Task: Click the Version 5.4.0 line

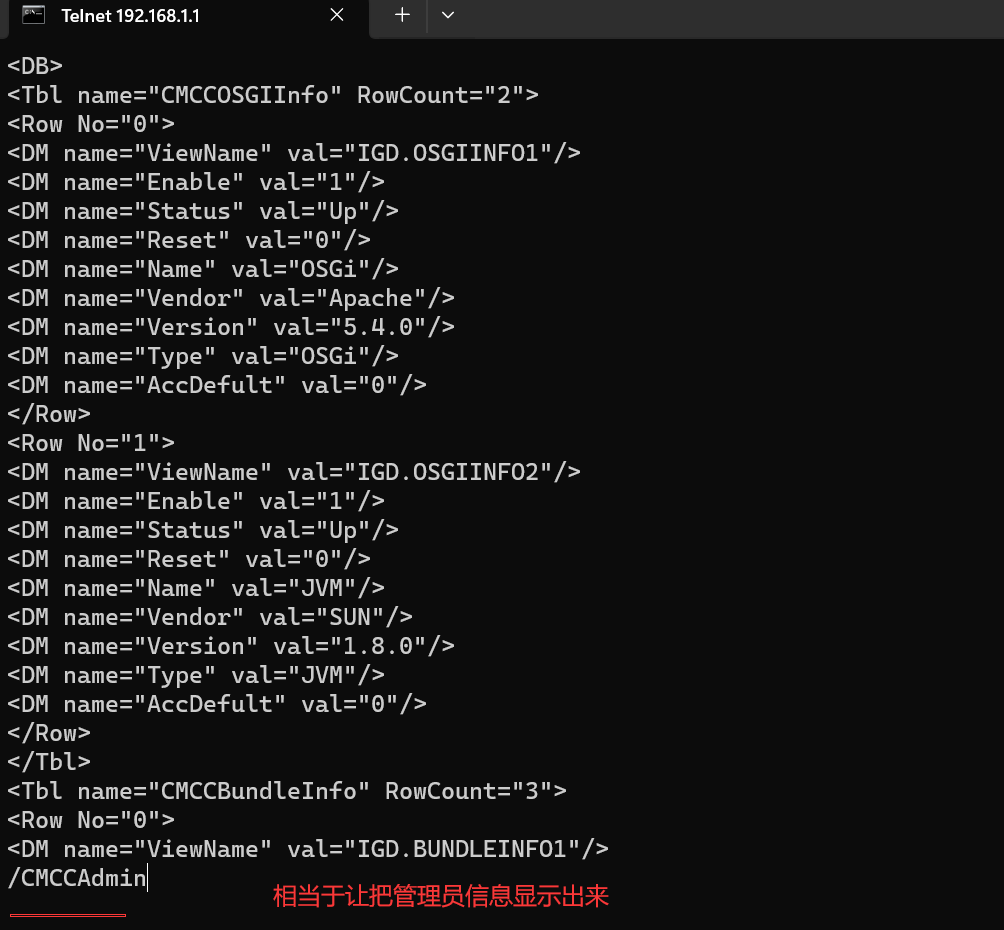Action: [x=231, y=327]
